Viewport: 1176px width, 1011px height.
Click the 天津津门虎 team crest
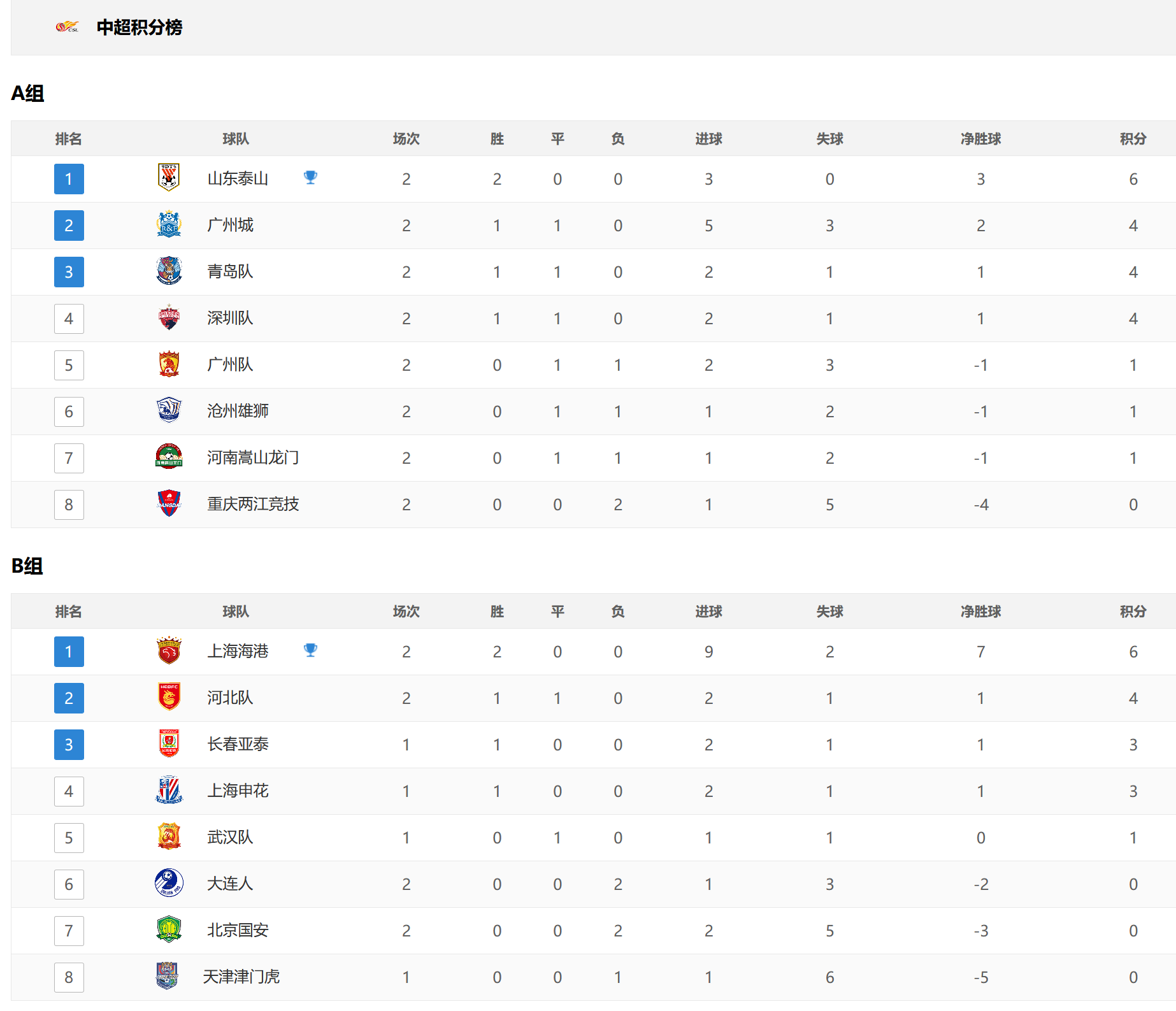tap(167, 976)
